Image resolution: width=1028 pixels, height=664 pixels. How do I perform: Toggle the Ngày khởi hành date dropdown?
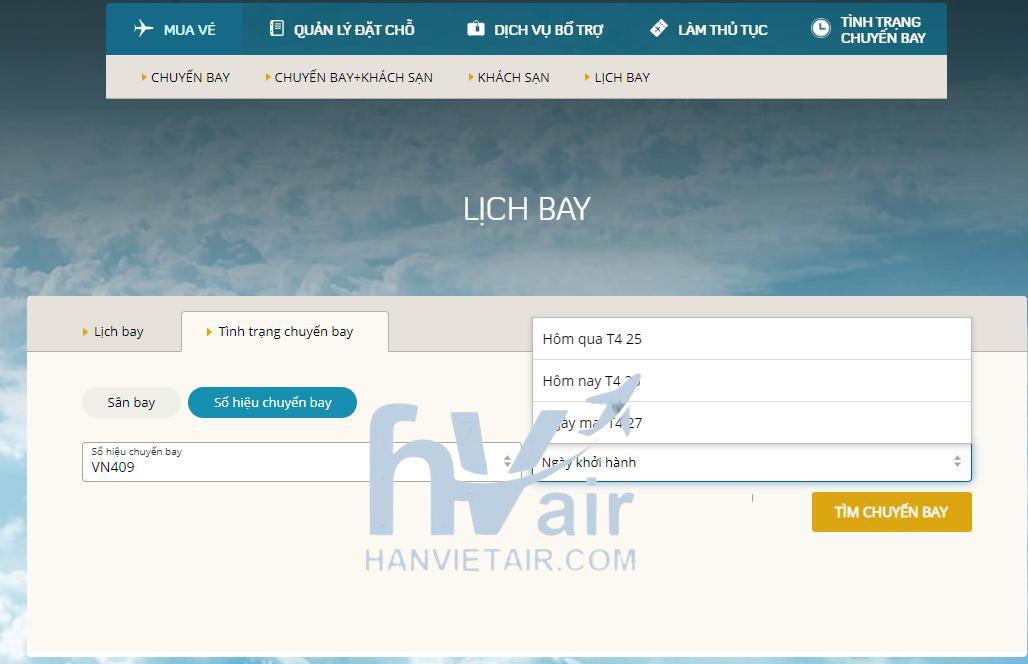(x=956, y=462)
